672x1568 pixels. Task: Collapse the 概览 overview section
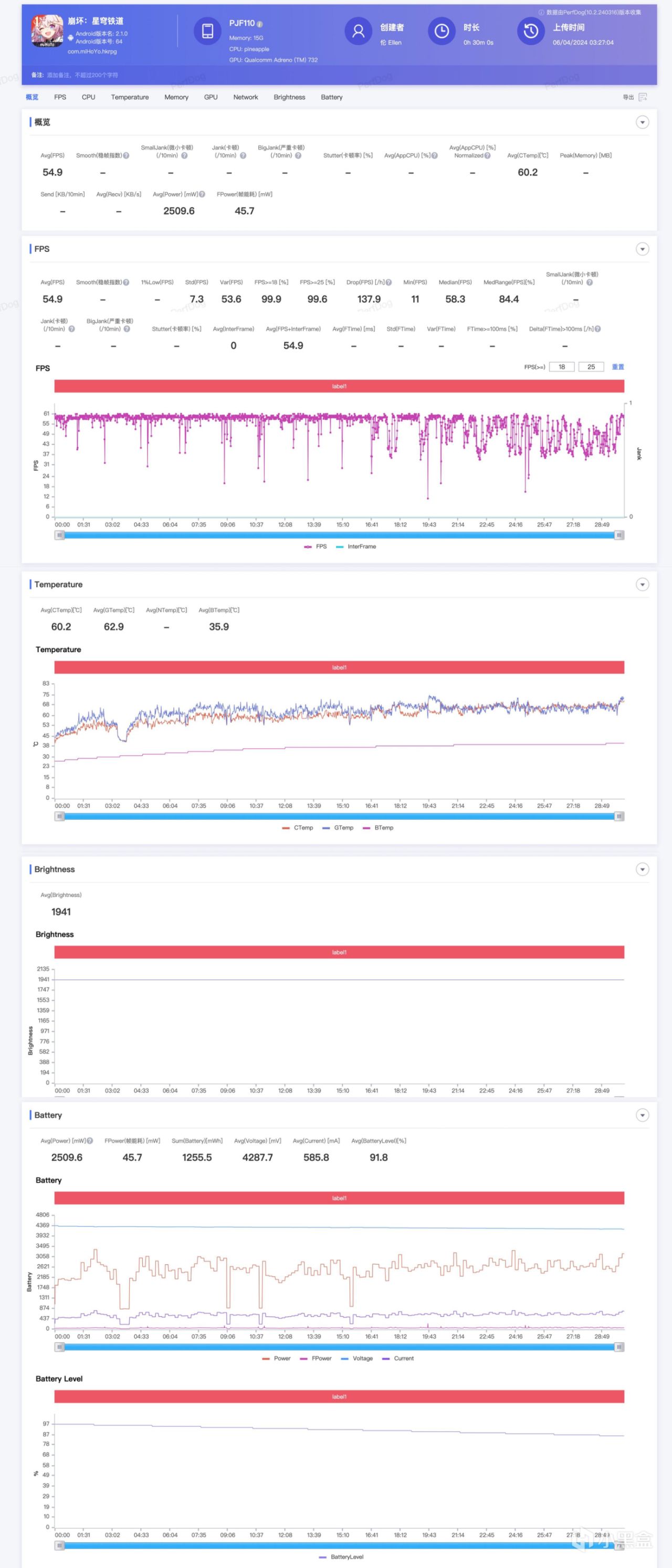tap(642, 122)
